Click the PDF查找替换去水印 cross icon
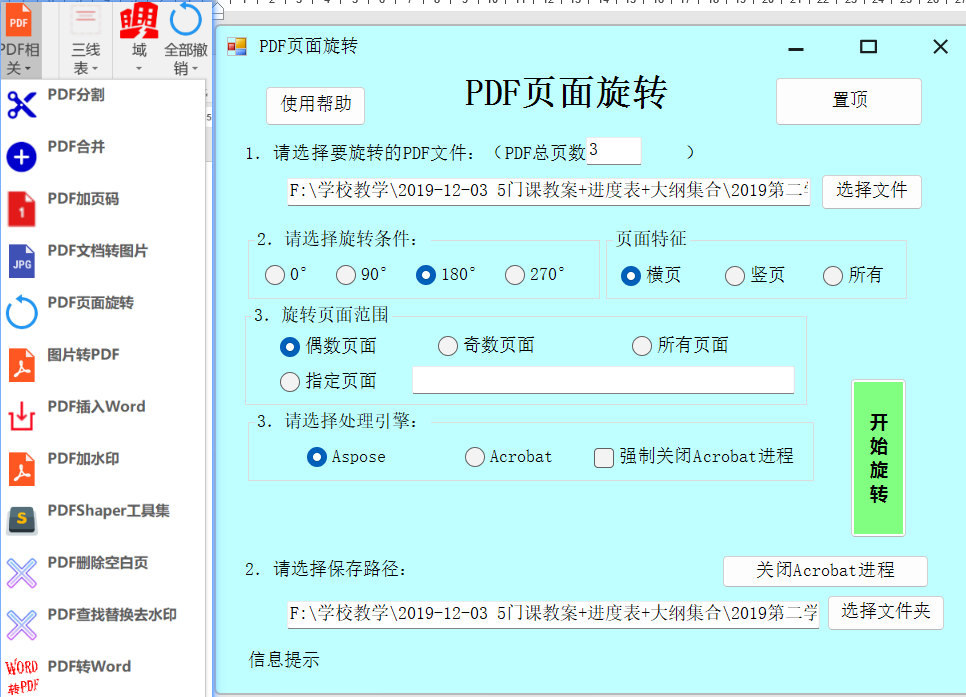The height and width of the screenshot is (697, 966). pos(22,624)
